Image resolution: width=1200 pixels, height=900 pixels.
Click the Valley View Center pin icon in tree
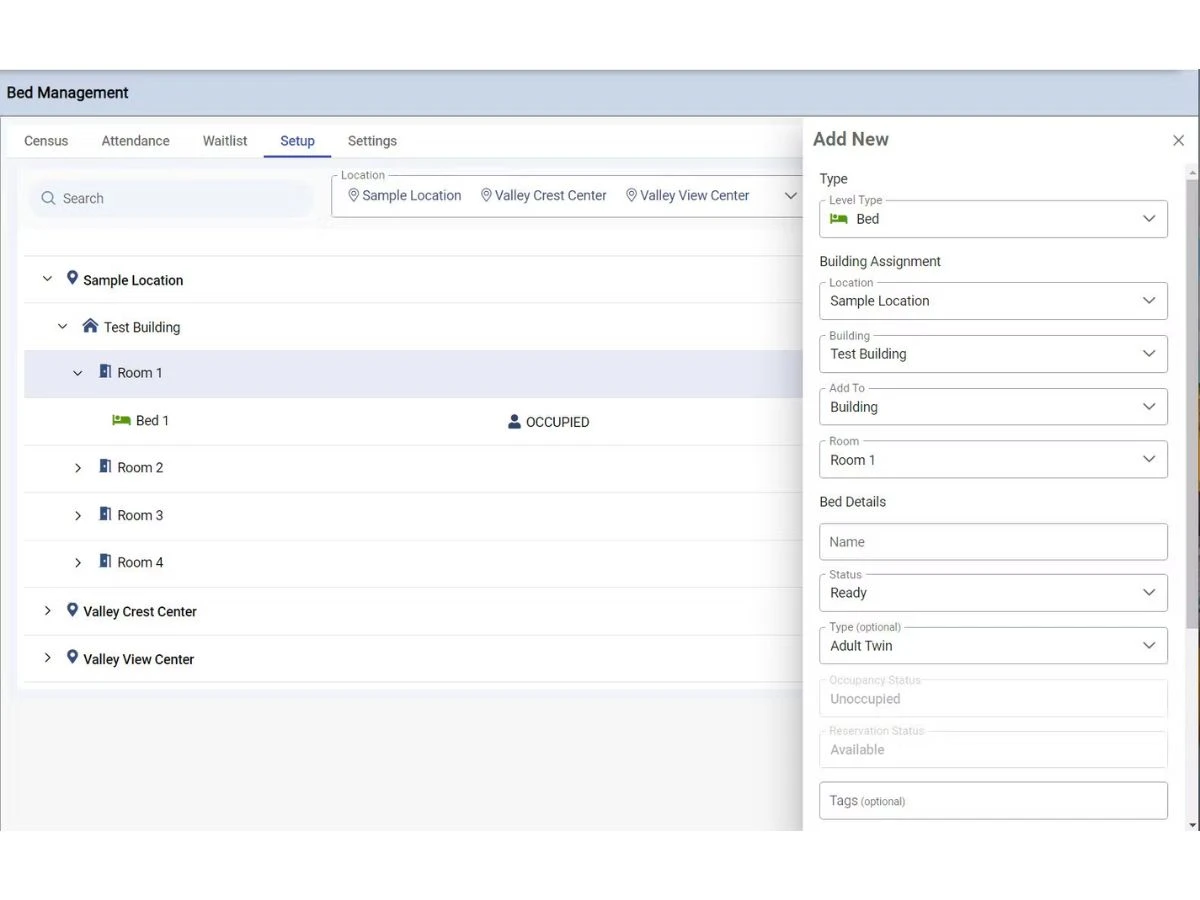click(72, 657)
